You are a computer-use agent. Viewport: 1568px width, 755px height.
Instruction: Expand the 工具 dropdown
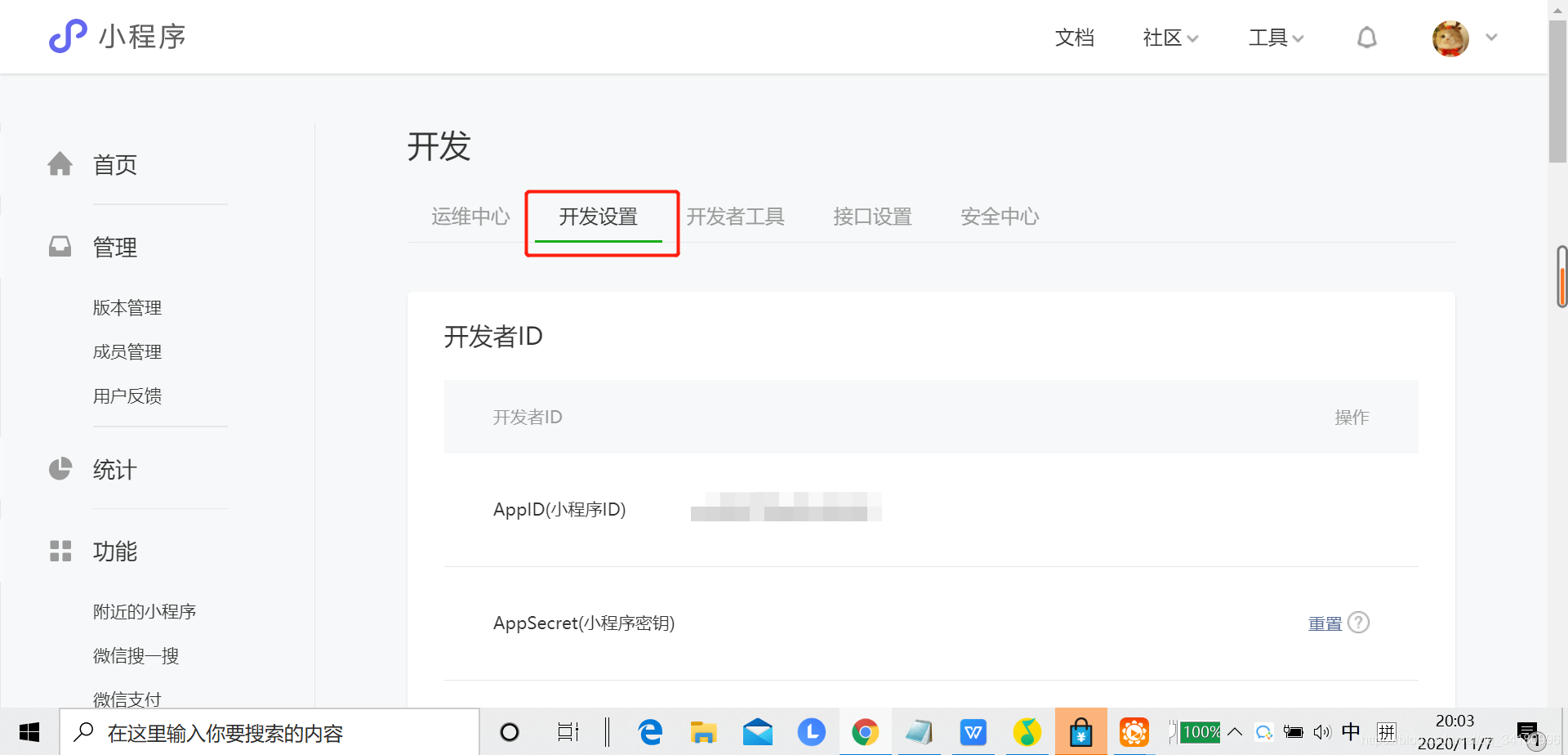1275,38
